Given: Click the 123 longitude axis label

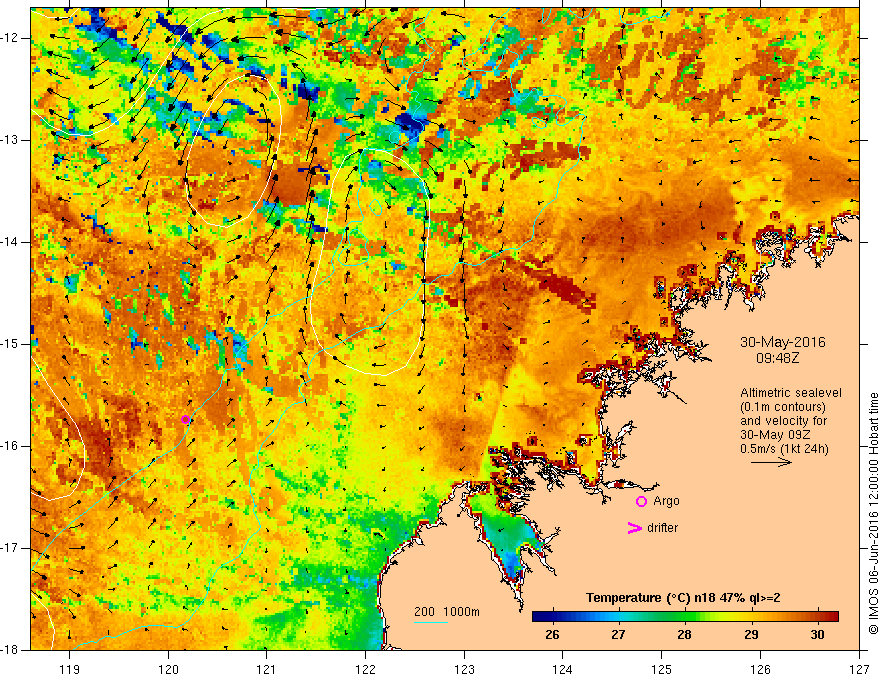Looking at the screenshot, I should point(464,669).
